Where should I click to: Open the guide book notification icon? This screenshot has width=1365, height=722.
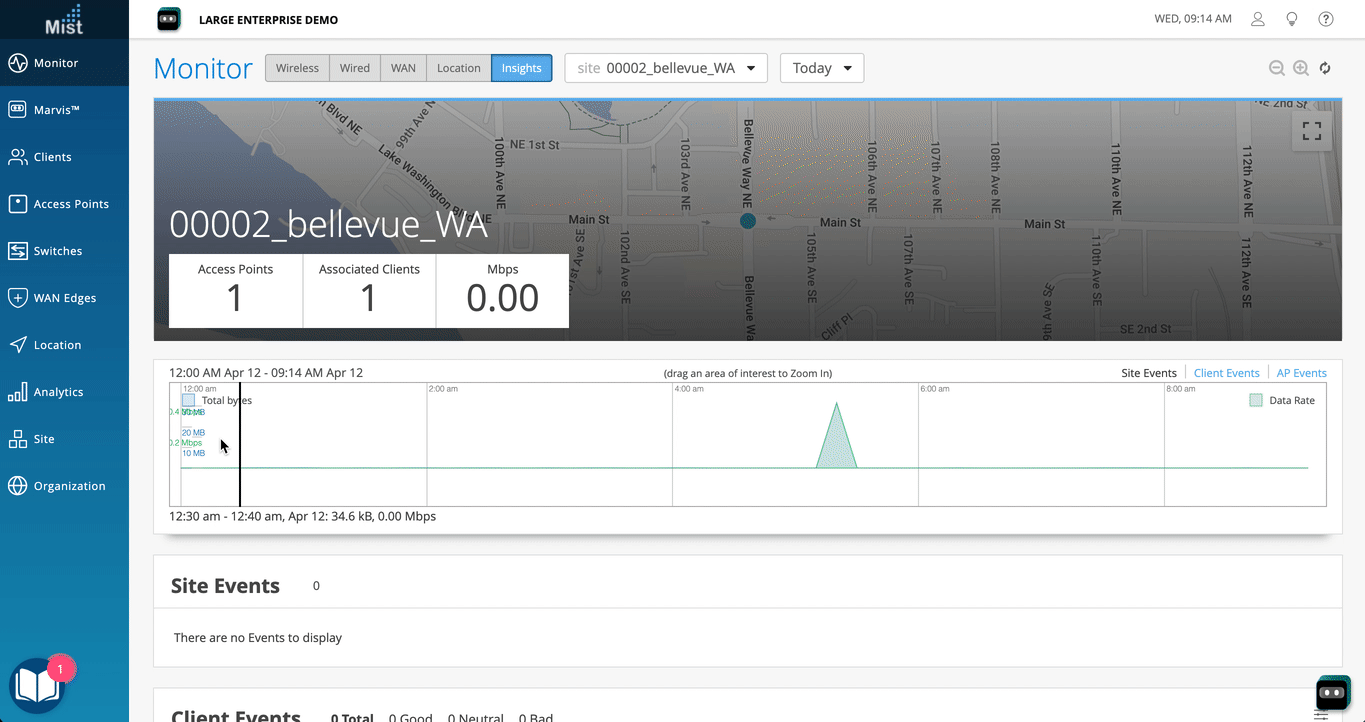[37, 686]
